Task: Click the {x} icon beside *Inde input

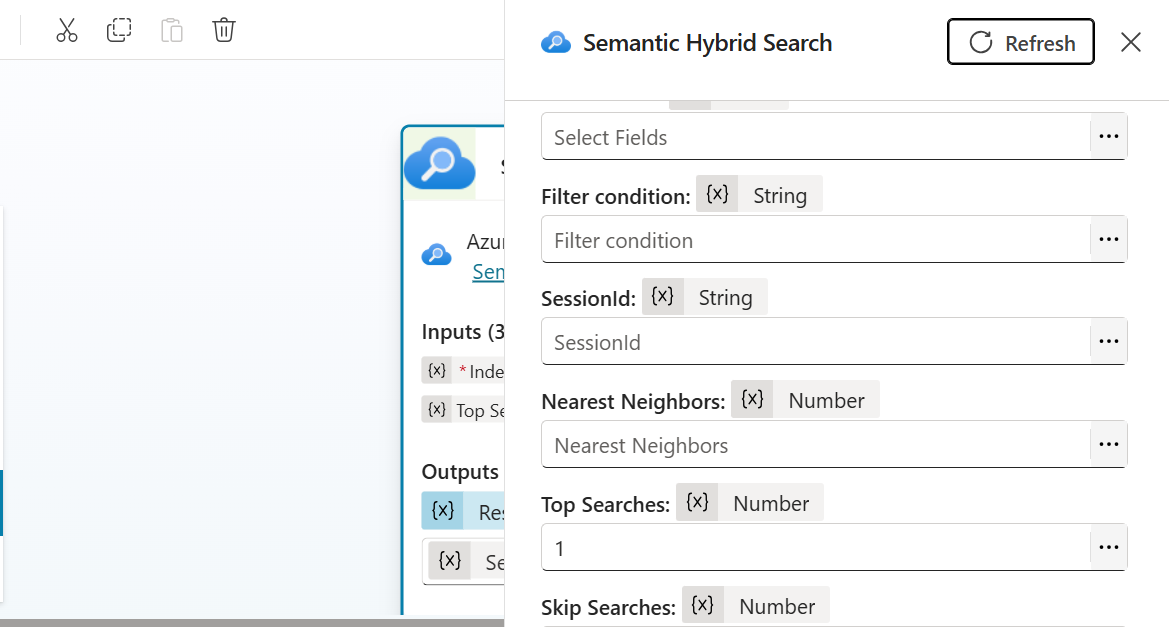Action: point(437,371)
